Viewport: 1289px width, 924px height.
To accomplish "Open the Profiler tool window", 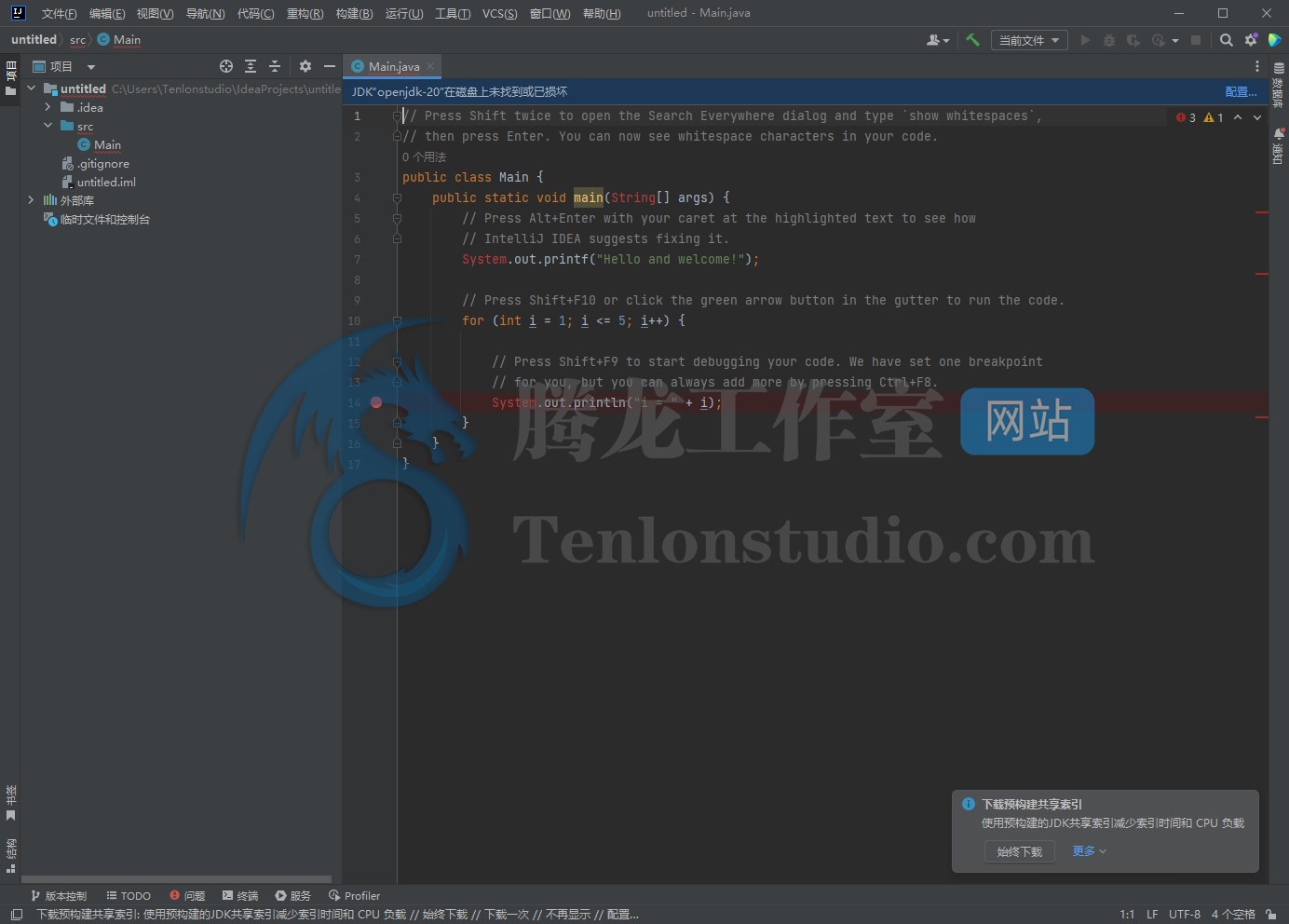I will click(x=355, y=895).
